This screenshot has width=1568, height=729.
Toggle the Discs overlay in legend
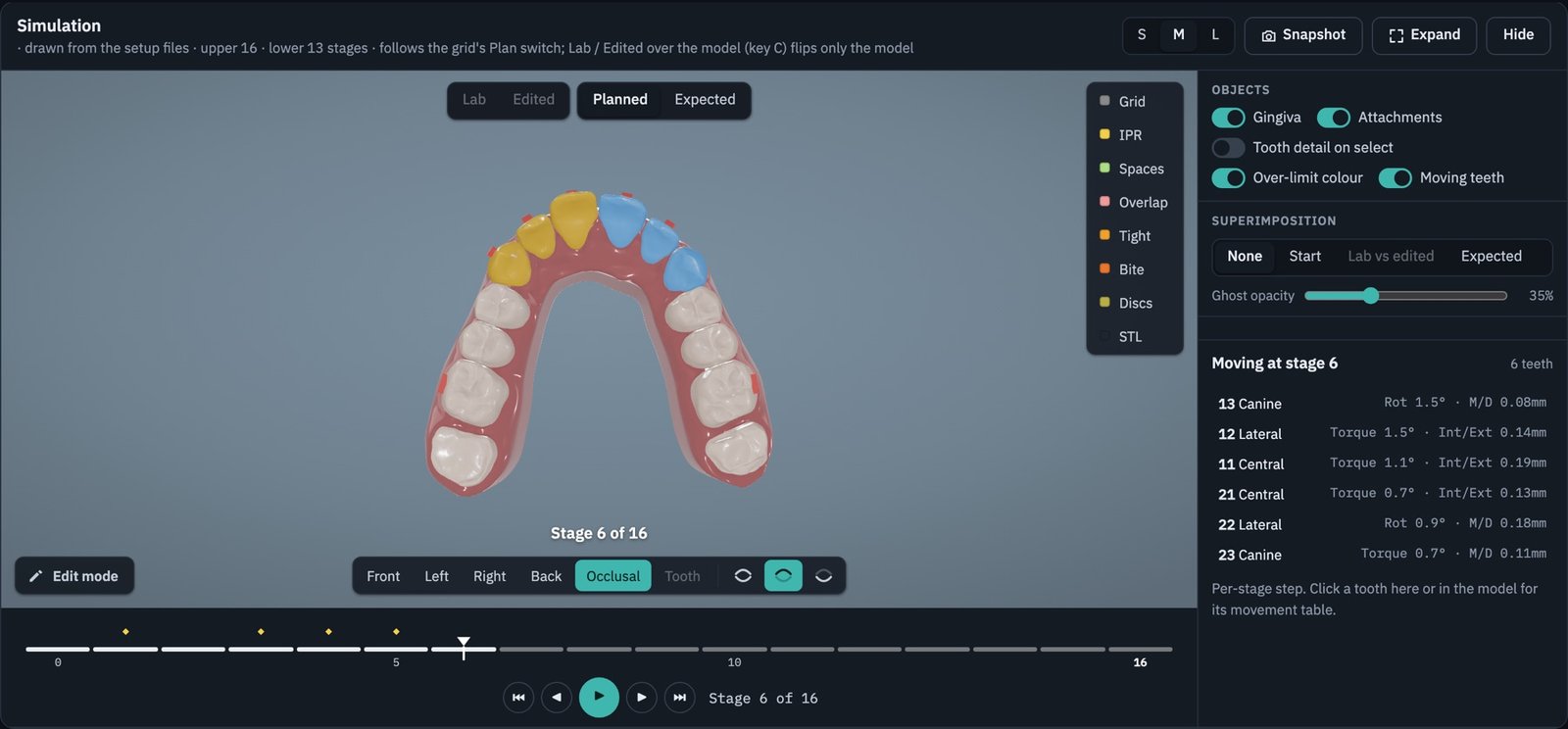[x=1134, y=303]
